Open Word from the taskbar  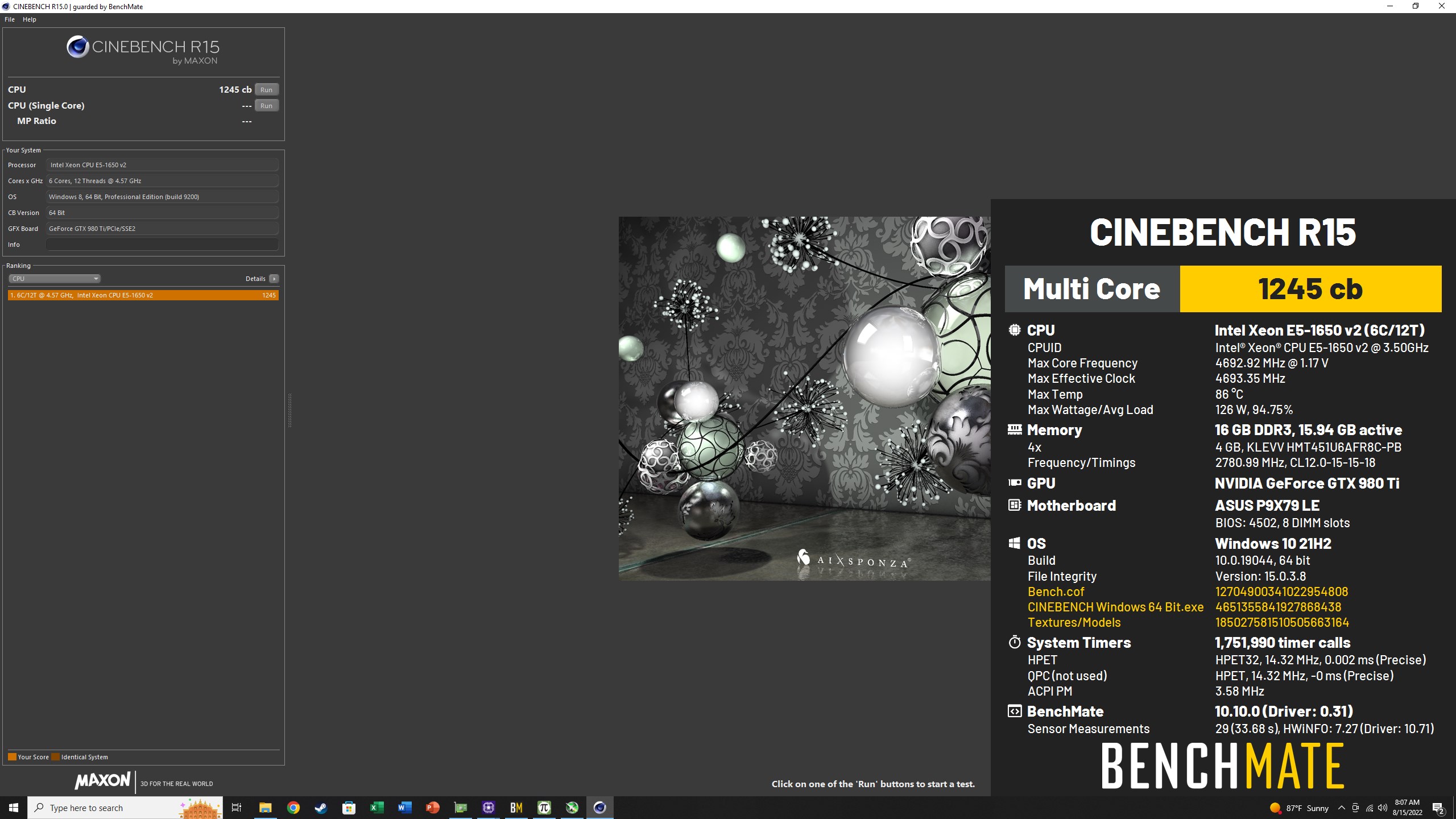click(x=404, y=808)
